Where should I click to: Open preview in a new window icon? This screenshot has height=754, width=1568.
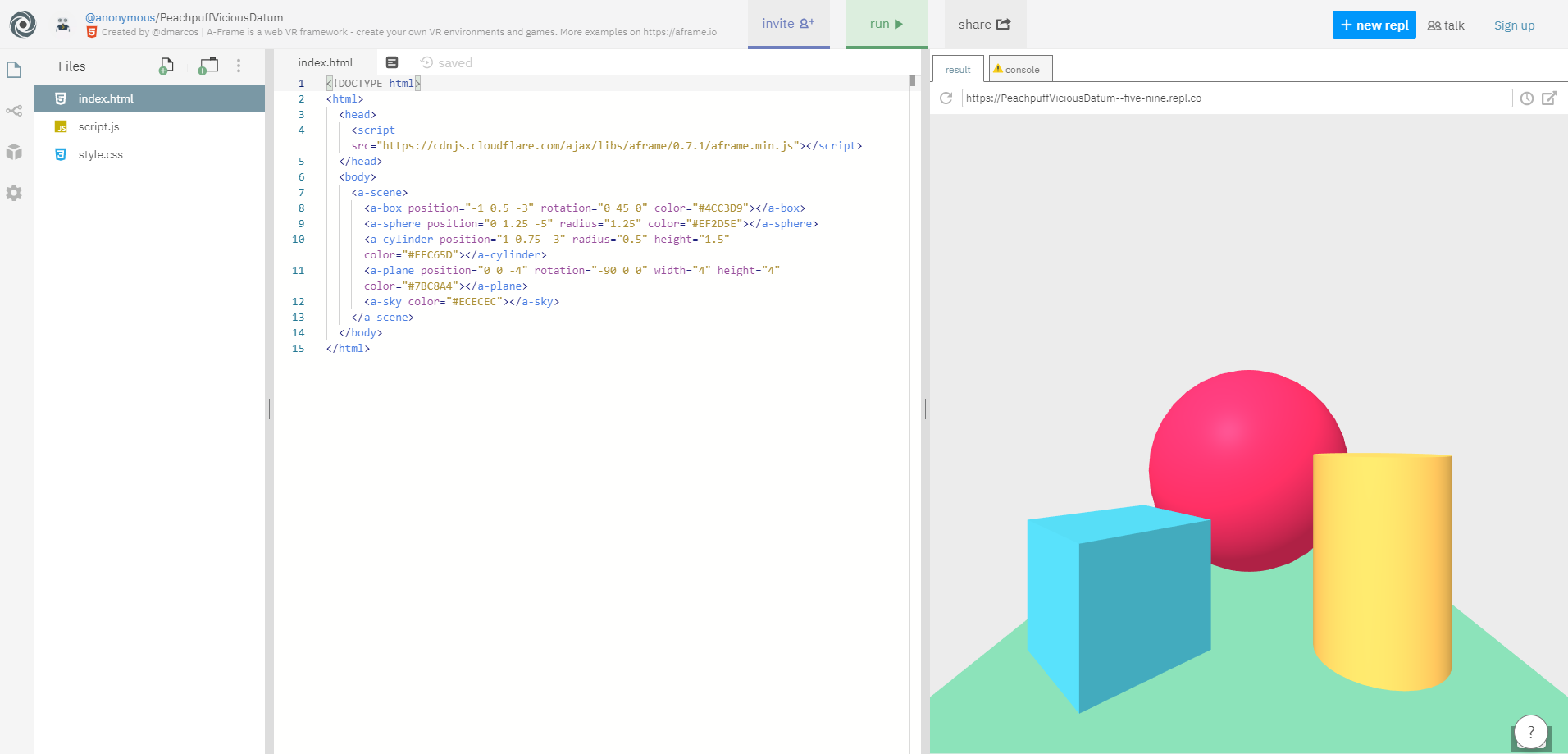(1549, 98)
